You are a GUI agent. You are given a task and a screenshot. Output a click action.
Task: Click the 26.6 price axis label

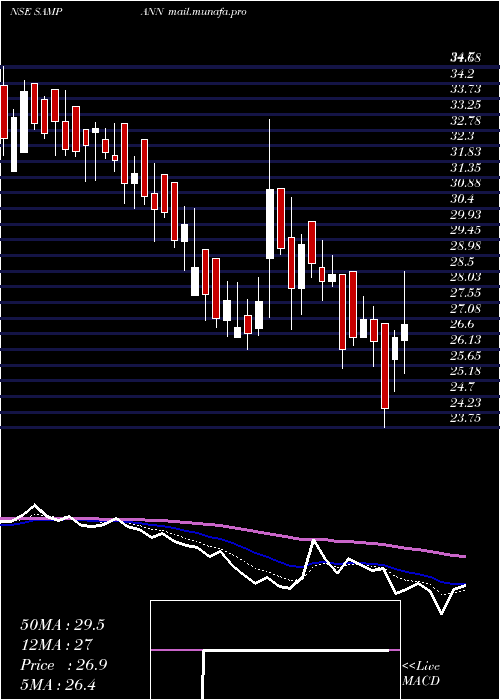click(462, 324)
